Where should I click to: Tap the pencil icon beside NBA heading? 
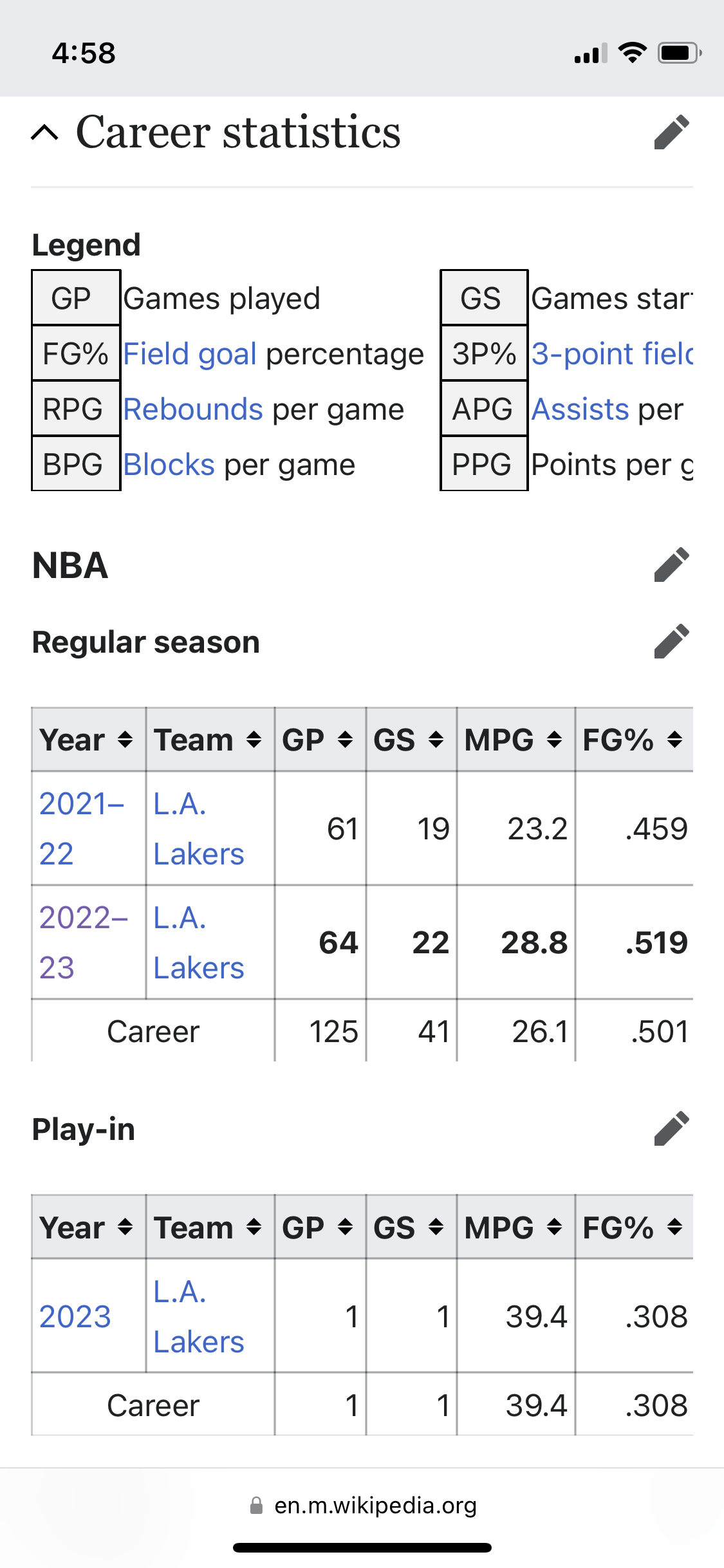coord(671,565)
